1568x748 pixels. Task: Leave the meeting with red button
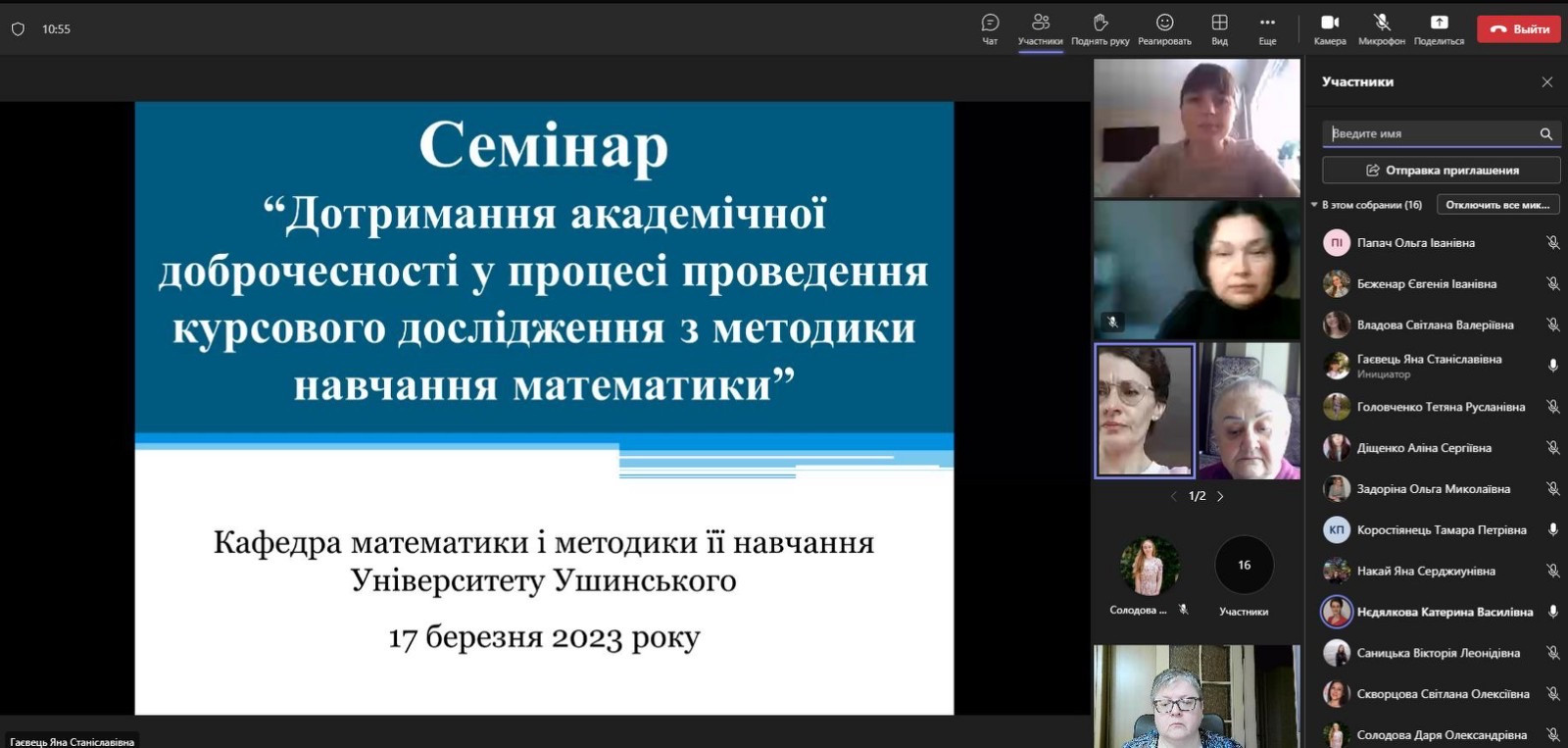point(1518,29)
